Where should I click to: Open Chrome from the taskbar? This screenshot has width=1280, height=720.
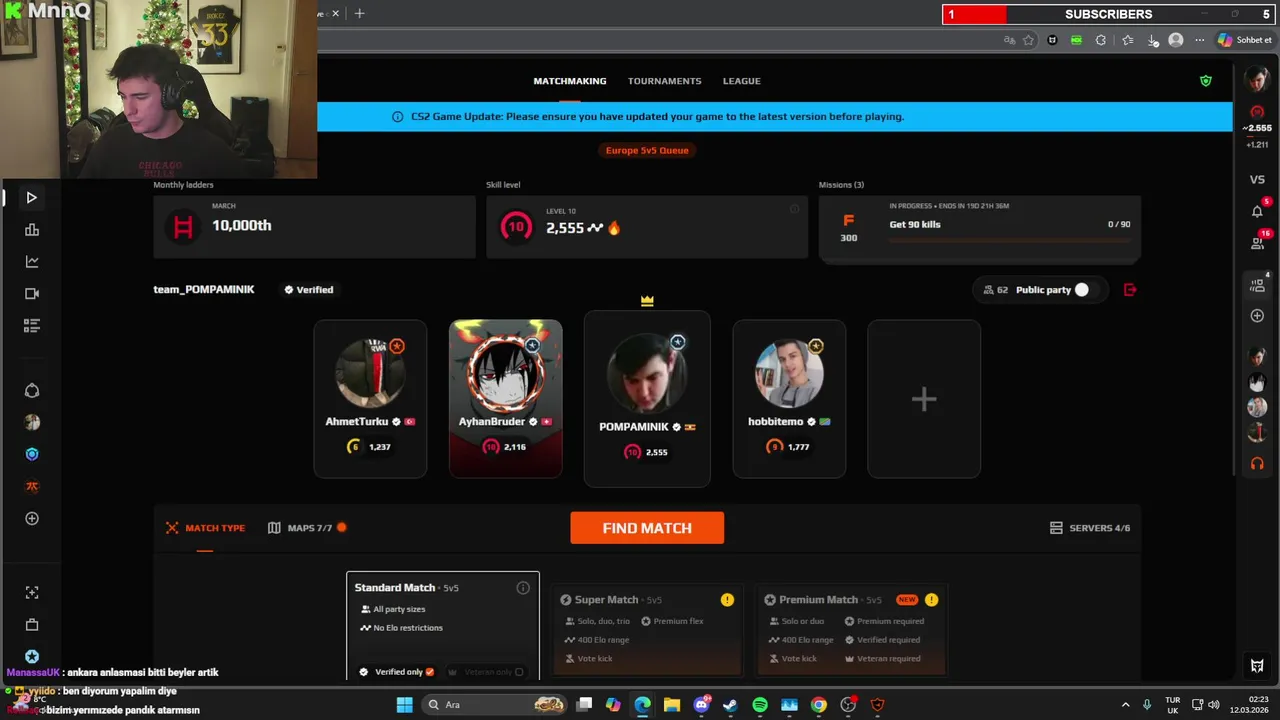(x=819, y=705)
